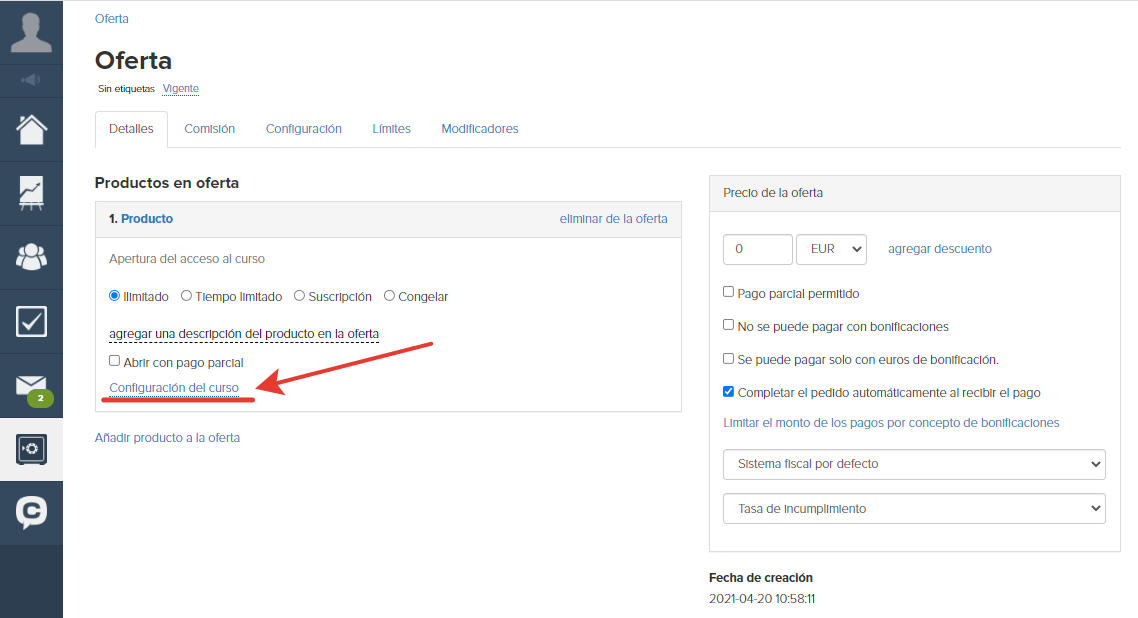Screen dimensions: 1138x618
Task: Click the megaphone notifications icon
Action: pos(31,80)
